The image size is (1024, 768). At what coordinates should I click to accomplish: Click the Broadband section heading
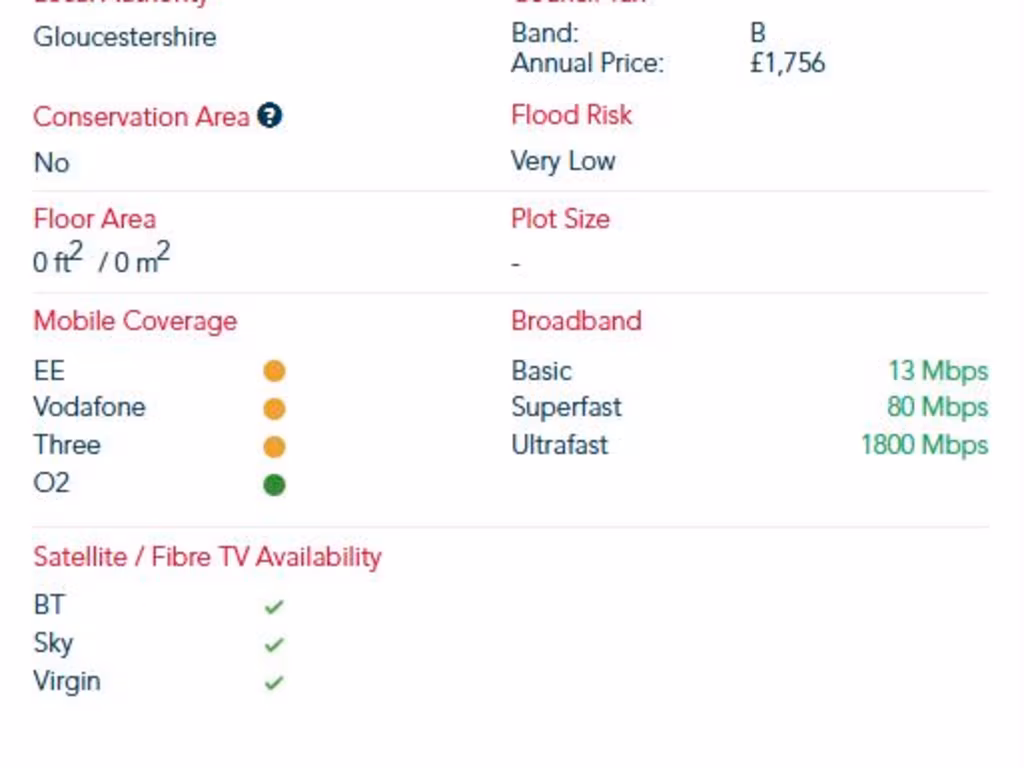(x=576, y=321)
